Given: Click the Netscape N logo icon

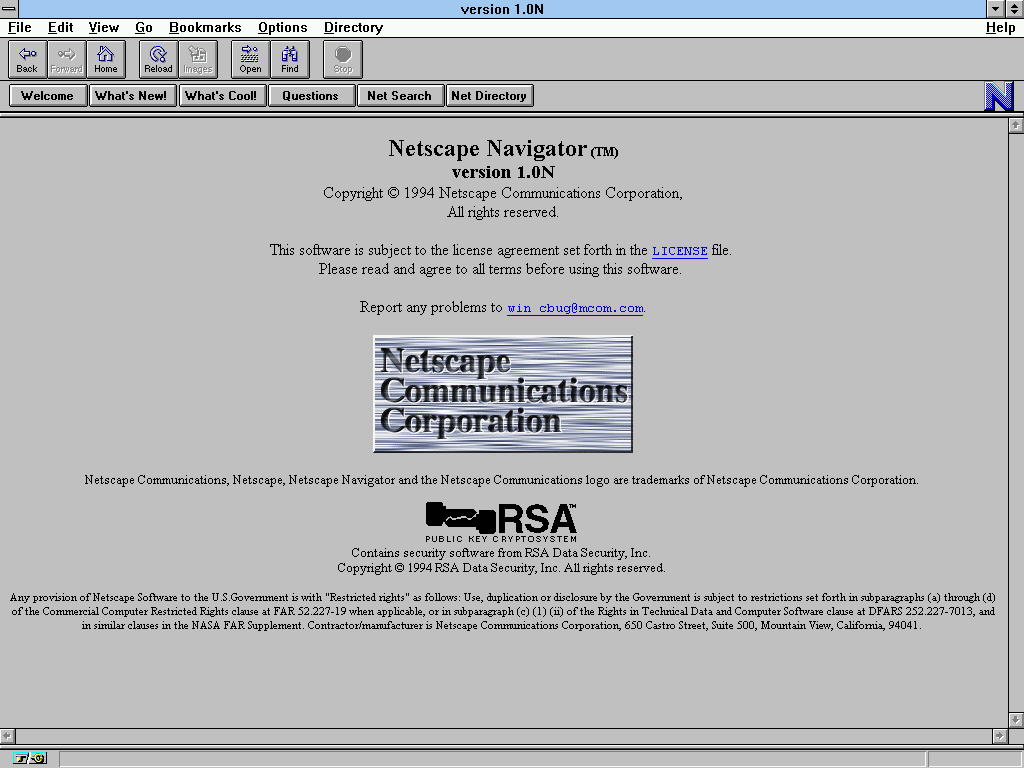Looking at the screenshot, I should 999,96.
